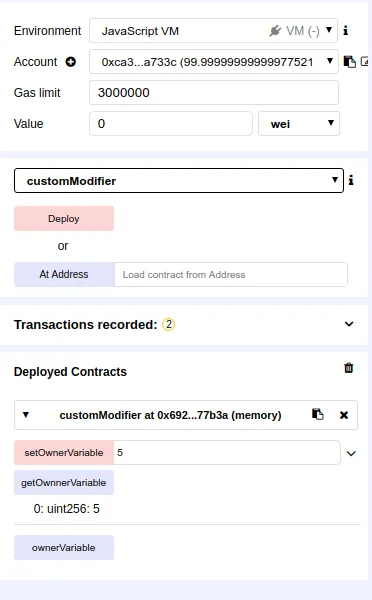Call the ownerVariable getter
This screenshot has height=600, width=372.
(x=64, y=548)
